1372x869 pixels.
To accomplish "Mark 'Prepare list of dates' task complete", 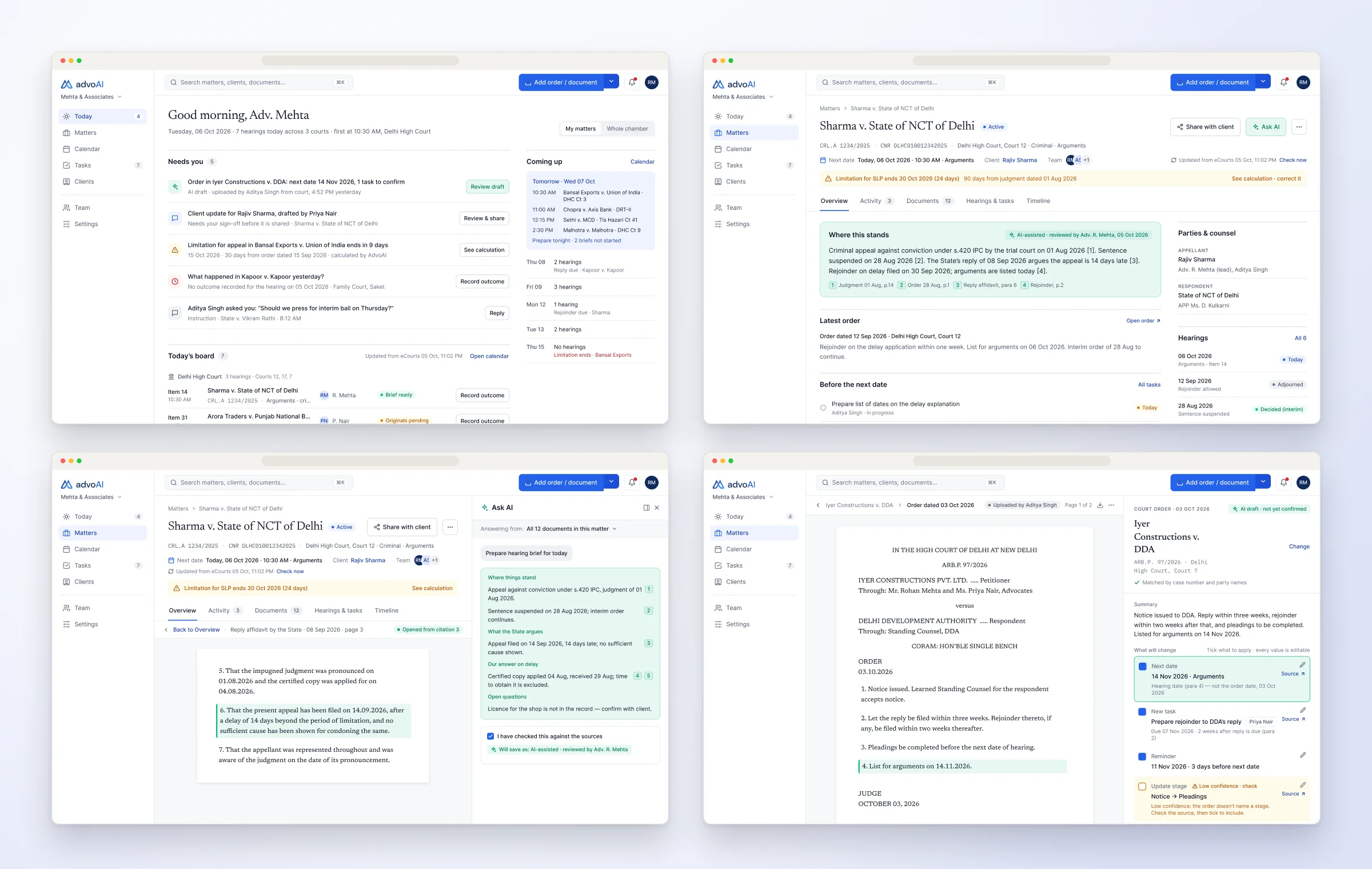I will click(823, 408).
